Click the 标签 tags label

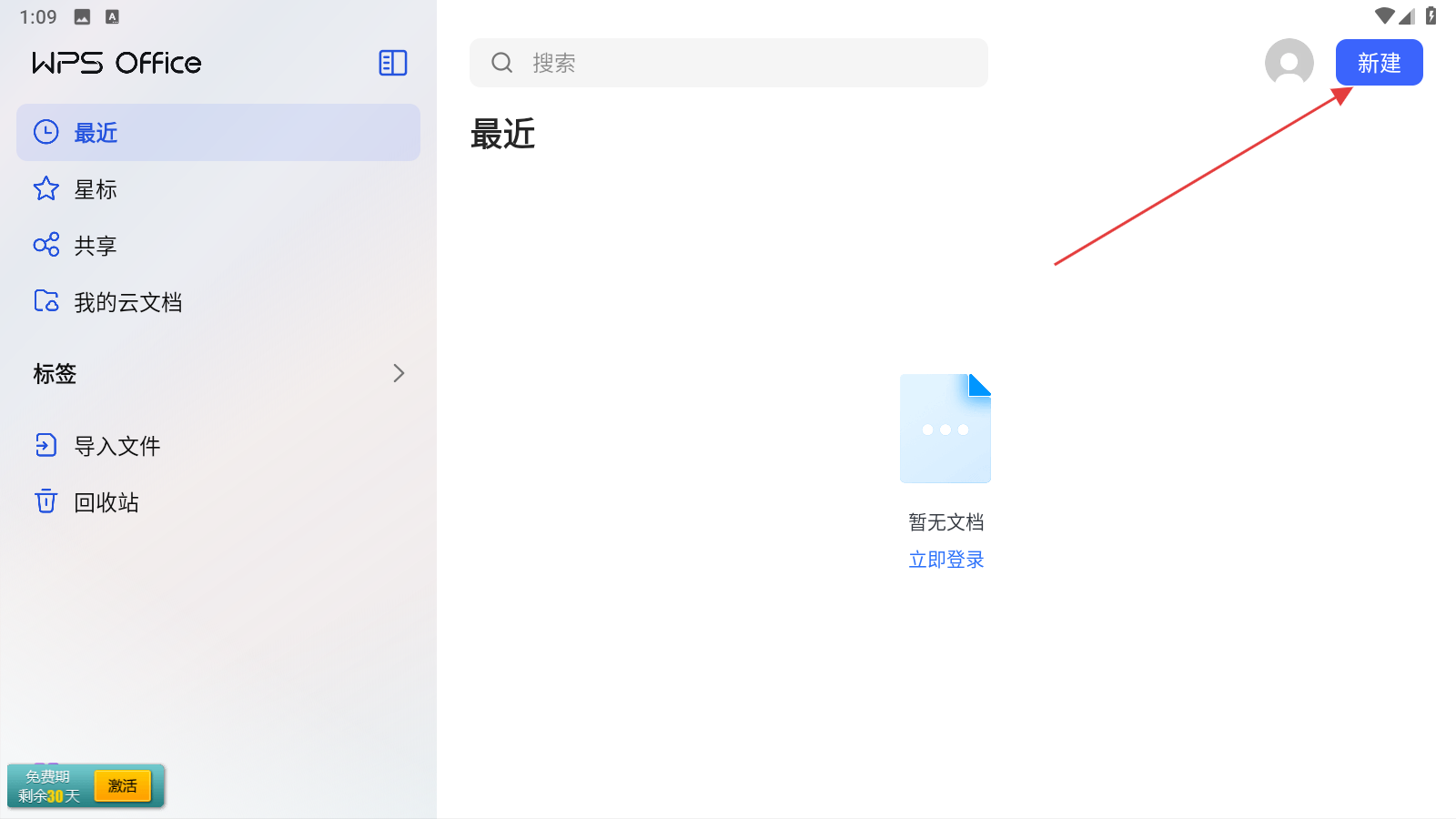tap(55, 373)
